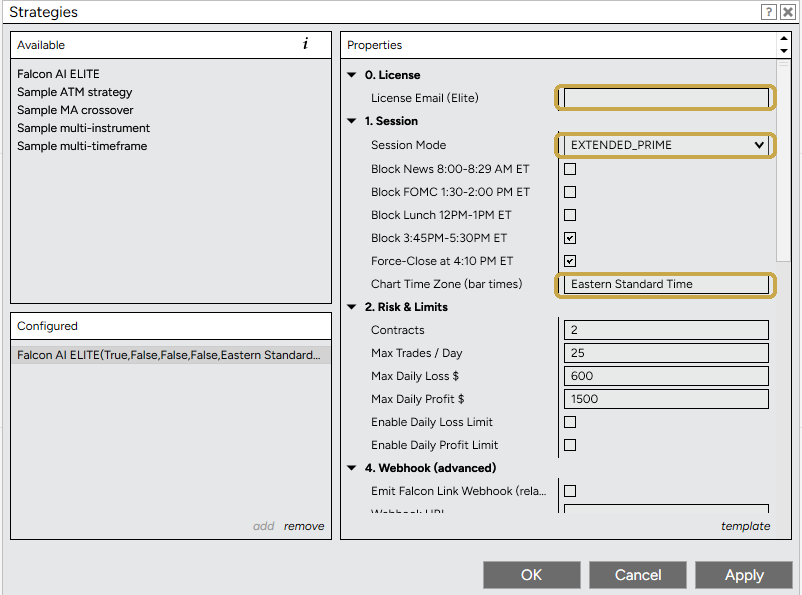Open the info icon in Available panel
This screenshot has height=595, width=802.
pos(305,44)
